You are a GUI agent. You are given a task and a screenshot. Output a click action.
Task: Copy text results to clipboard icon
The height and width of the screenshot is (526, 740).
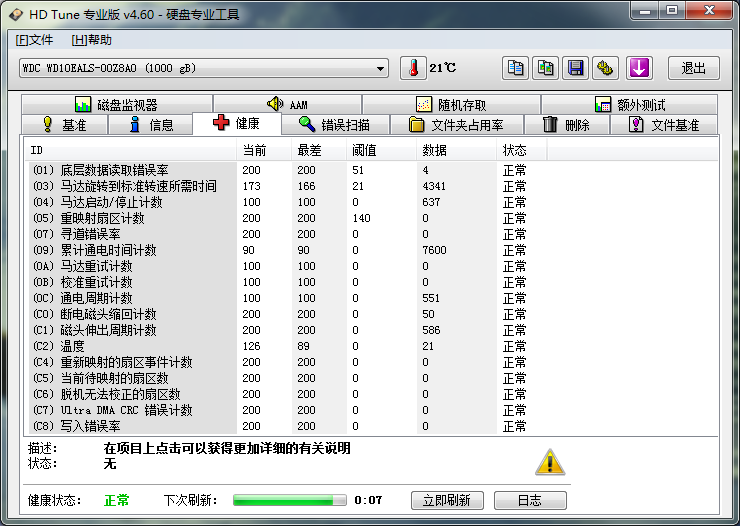pyautogui.click(x=515, y=68)
